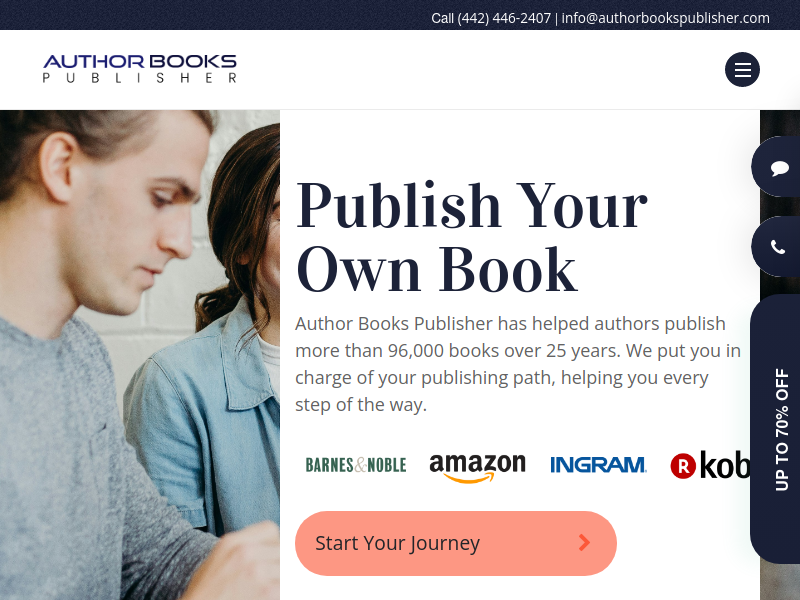Screen dimensions: 800x600
Task: Click the hero photo of two people
Action: point(140,355)
